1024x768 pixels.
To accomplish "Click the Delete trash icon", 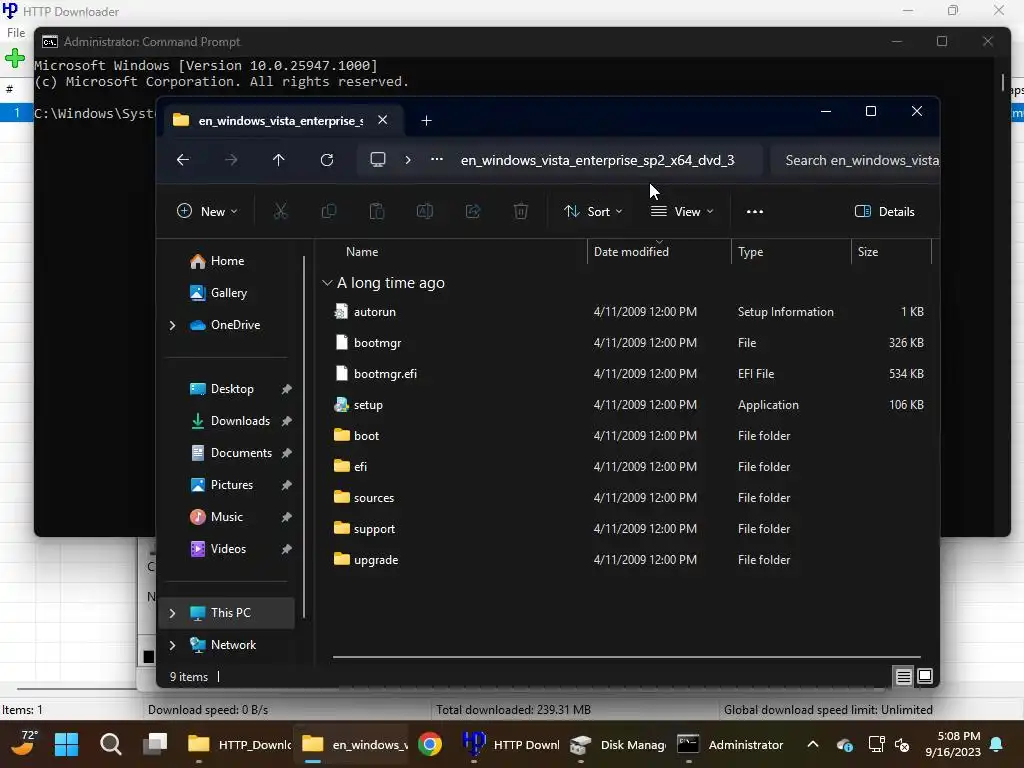I will [x=520, y=212].
